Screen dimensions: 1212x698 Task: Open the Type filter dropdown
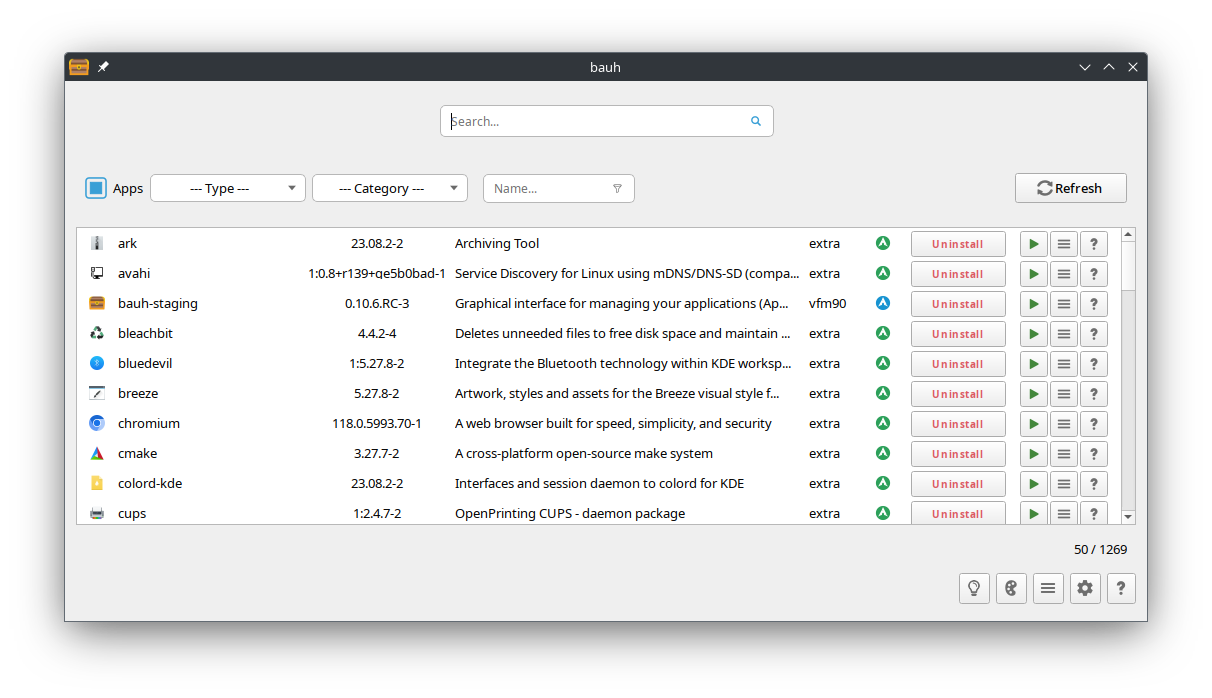(228, 188)
